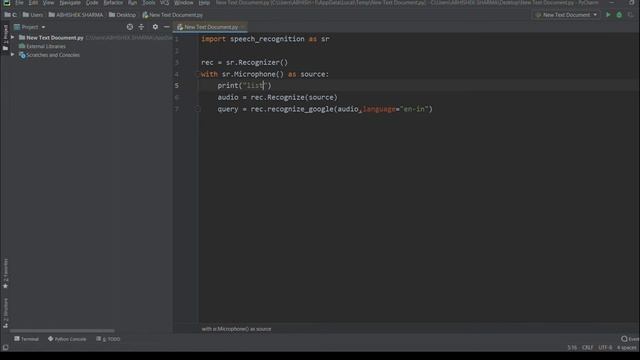Open Project panel settings gear
The width and height of the screenshot is (640, 360).
155,27
